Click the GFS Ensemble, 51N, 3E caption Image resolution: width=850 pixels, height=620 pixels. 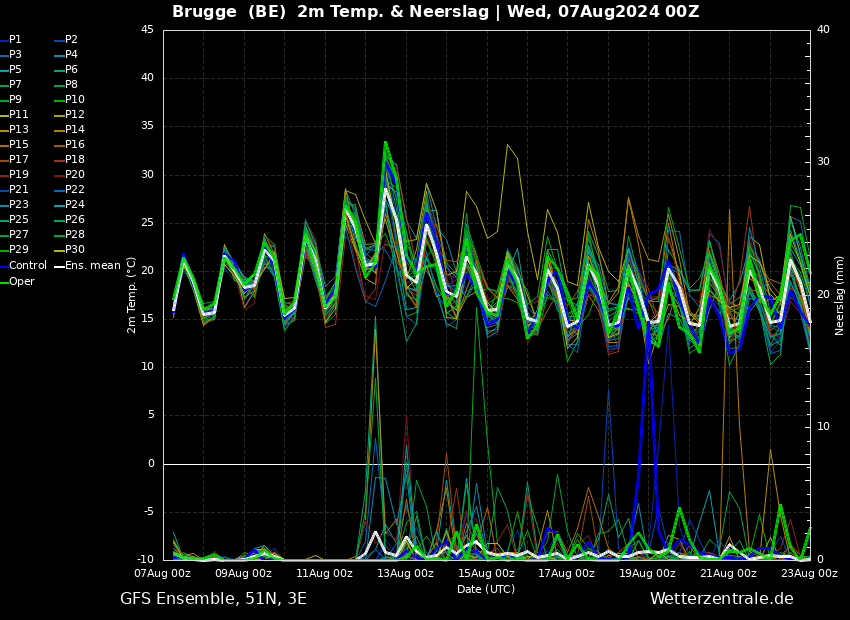[213, 599]
